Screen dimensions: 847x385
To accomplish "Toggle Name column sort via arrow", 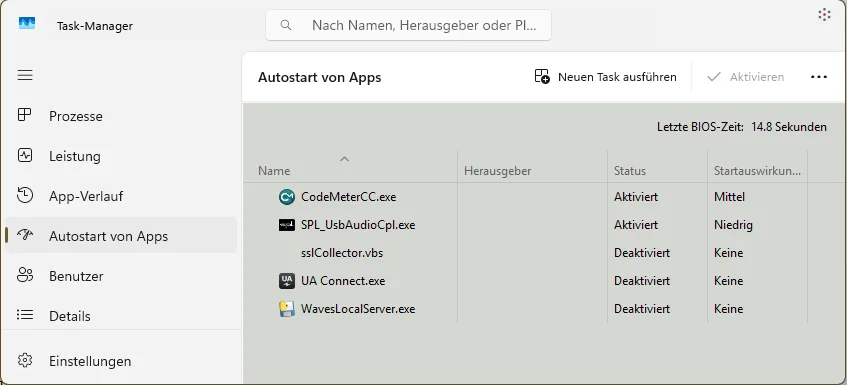I will (344, 159).
